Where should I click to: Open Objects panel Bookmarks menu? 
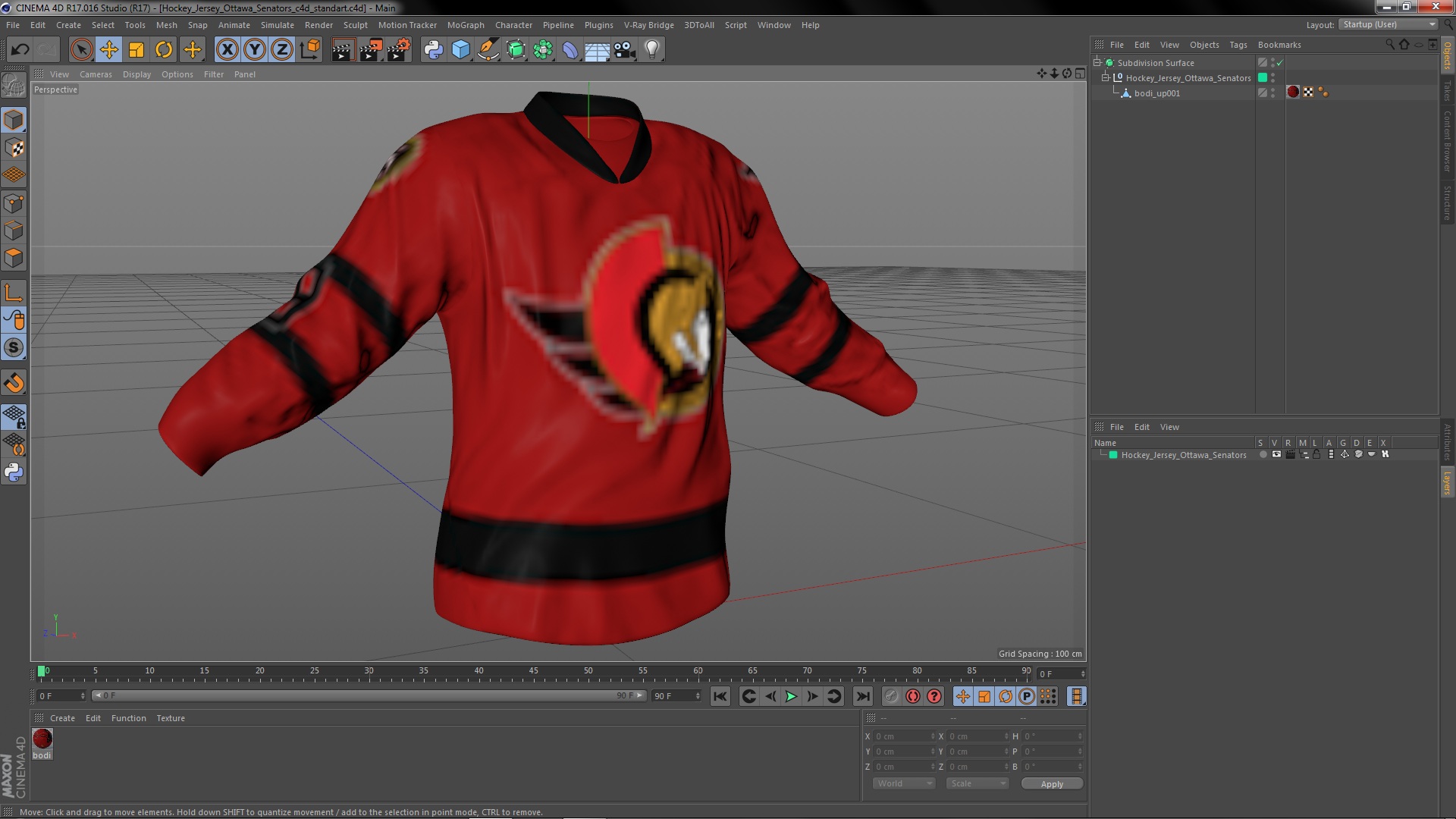[1279, 45]
